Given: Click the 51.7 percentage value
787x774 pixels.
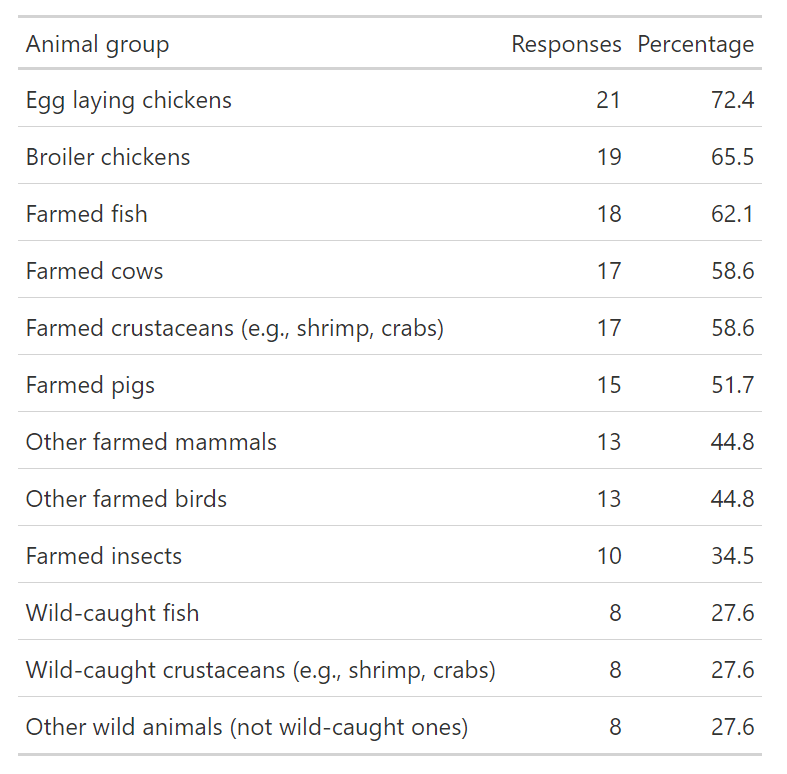Looking at the screenshot, I should pyautogui.click(x=732, y=385).
